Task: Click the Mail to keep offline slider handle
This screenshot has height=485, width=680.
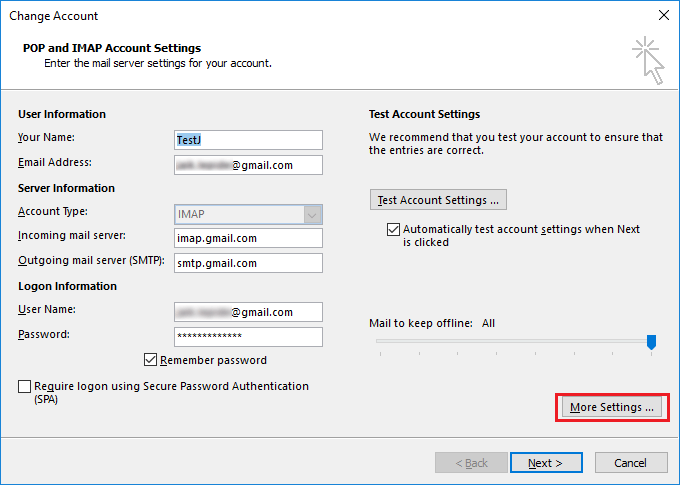Action: [x=651, y=342]
